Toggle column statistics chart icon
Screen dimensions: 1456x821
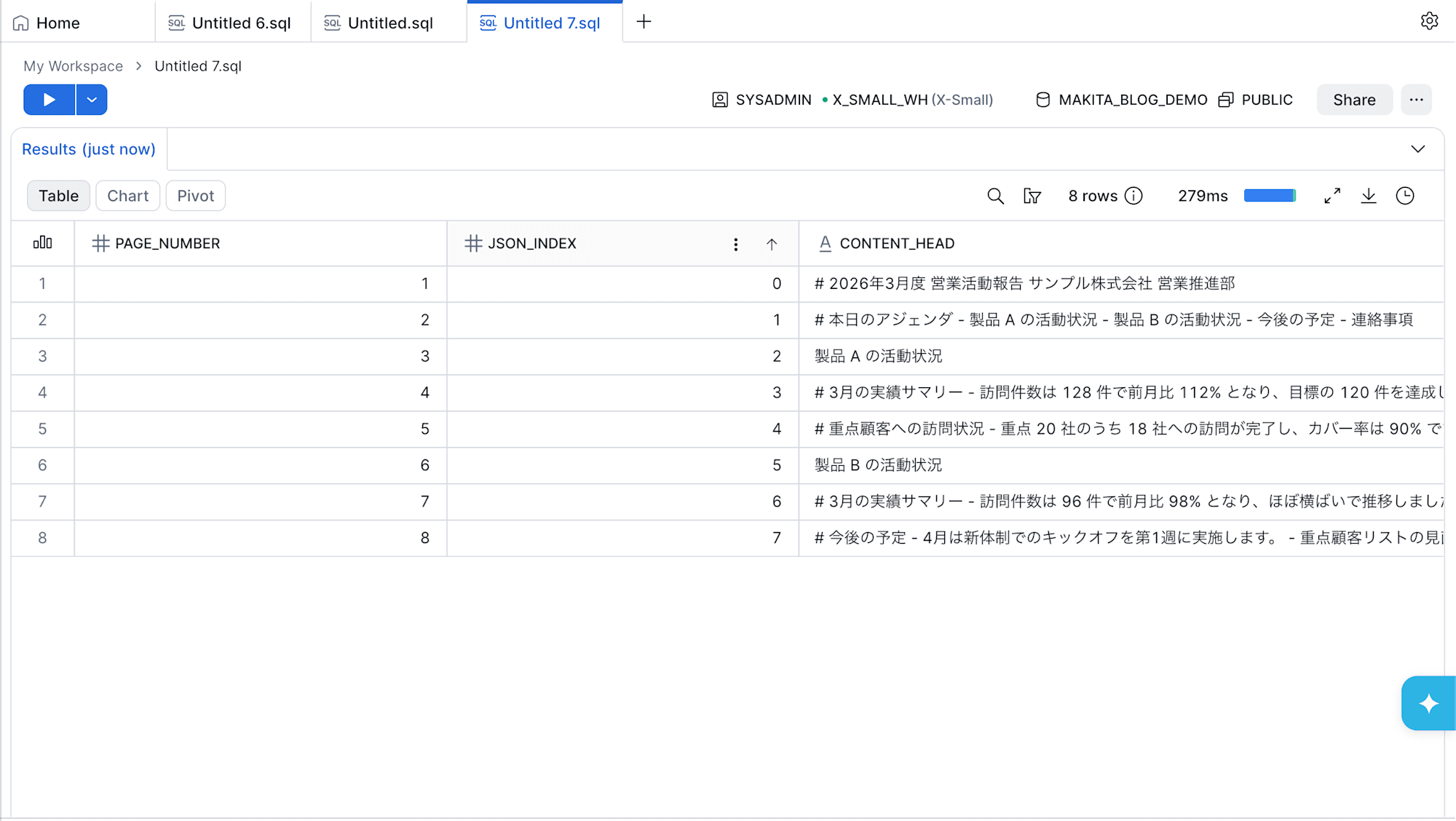click(43, 242)
